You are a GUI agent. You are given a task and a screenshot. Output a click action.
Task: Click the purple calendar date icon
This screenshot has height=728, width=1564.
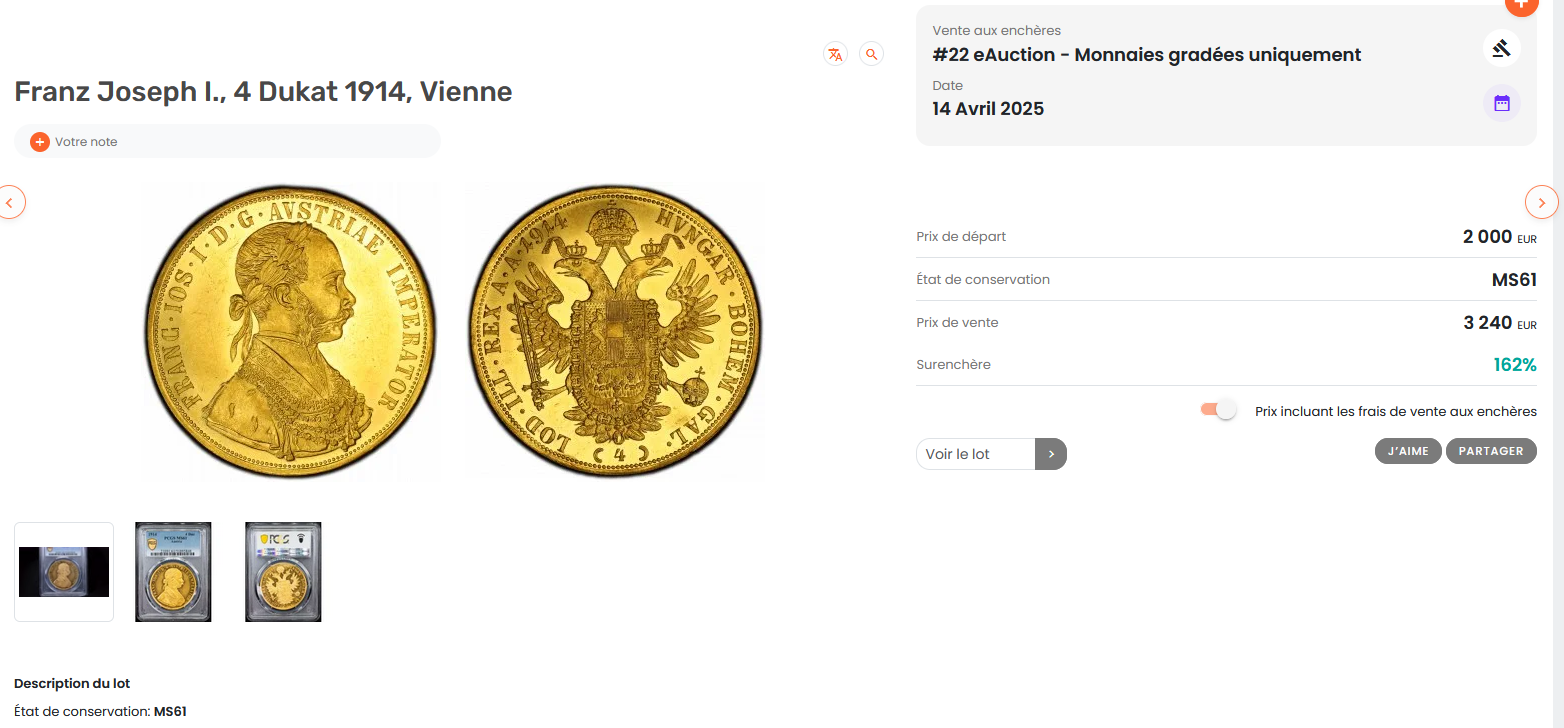point(1501,103)
